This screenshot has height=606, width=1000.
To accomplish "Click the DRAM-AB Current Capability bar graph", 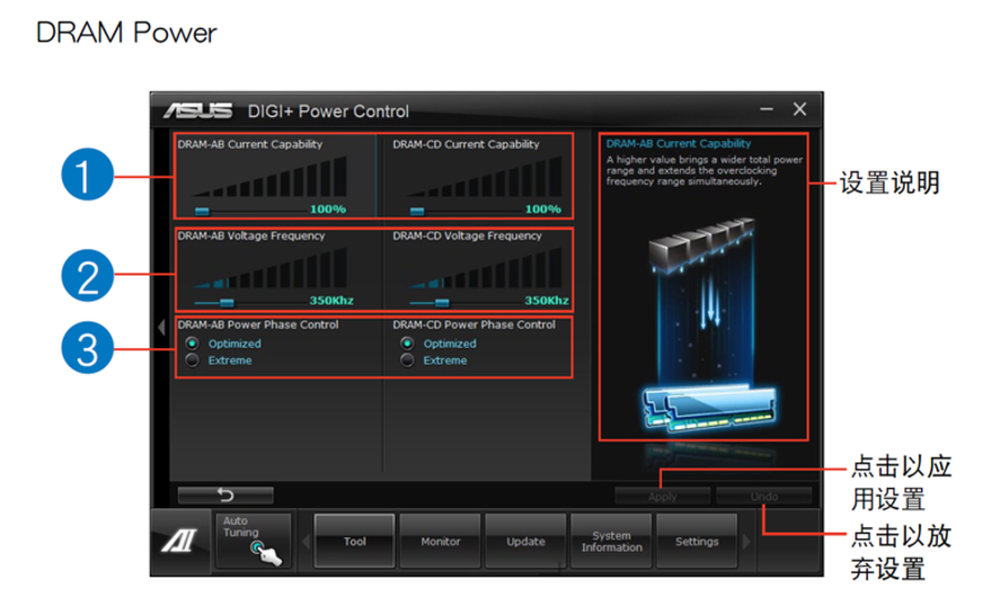I will click(269, 176).
